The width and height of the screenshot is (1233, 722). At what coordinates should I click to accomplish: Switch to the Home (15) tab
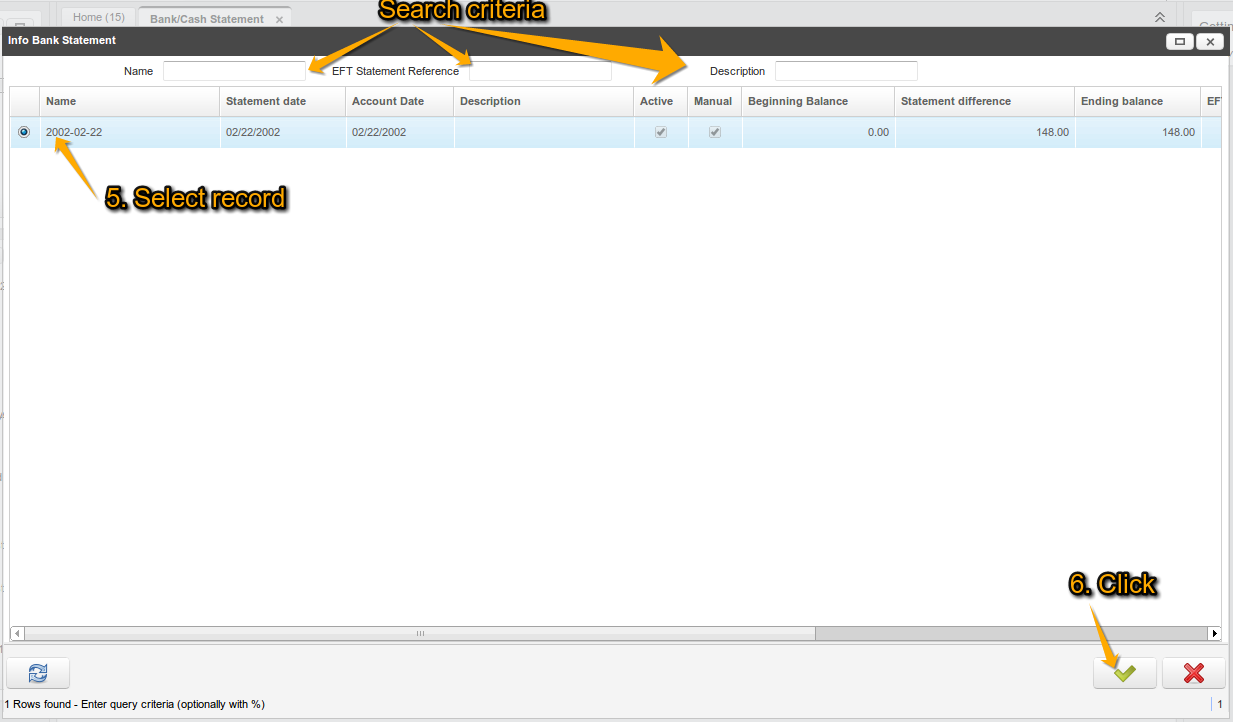point(98,18)
